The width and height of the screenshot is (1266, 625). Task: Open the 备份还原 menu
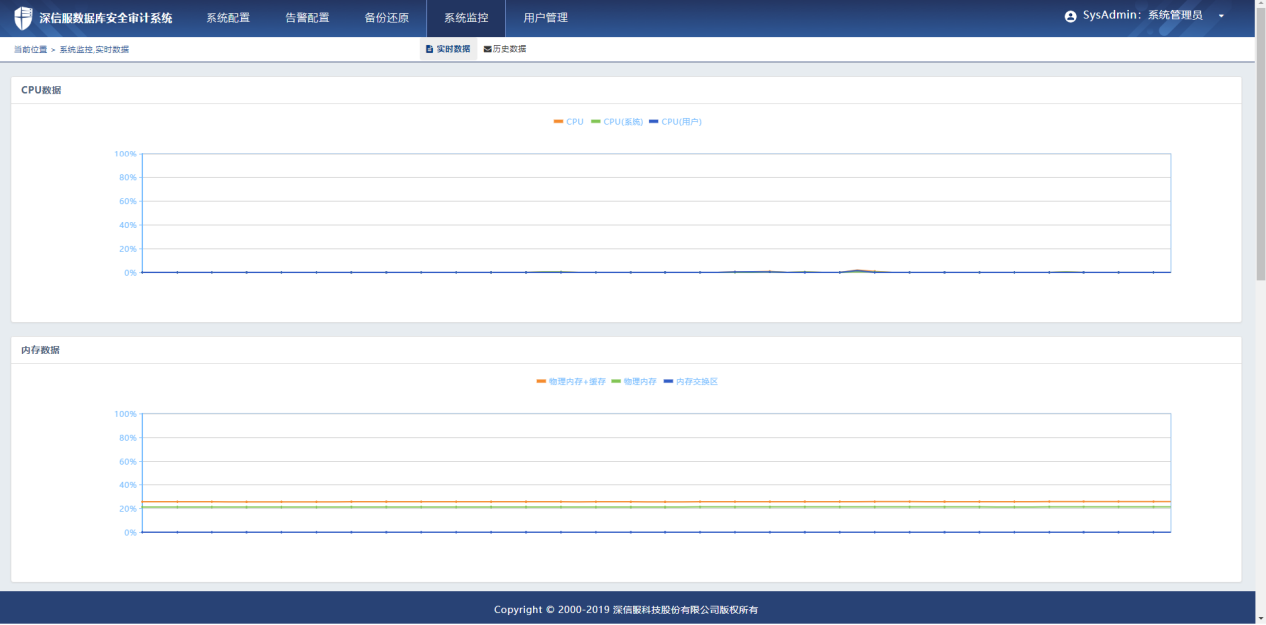pyautogui.click(x=386, y=18)
